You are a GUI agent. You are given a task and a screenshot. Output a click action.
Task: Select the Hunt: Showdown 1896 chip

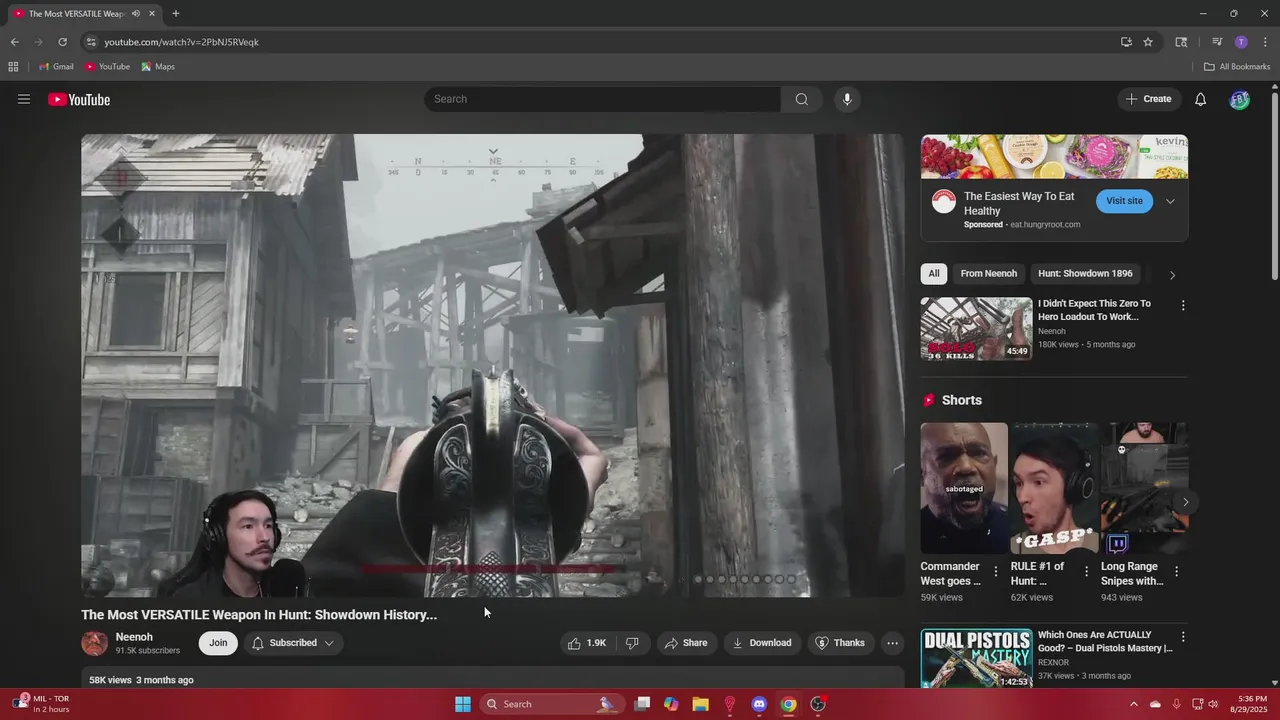(x=1085, y=273)
